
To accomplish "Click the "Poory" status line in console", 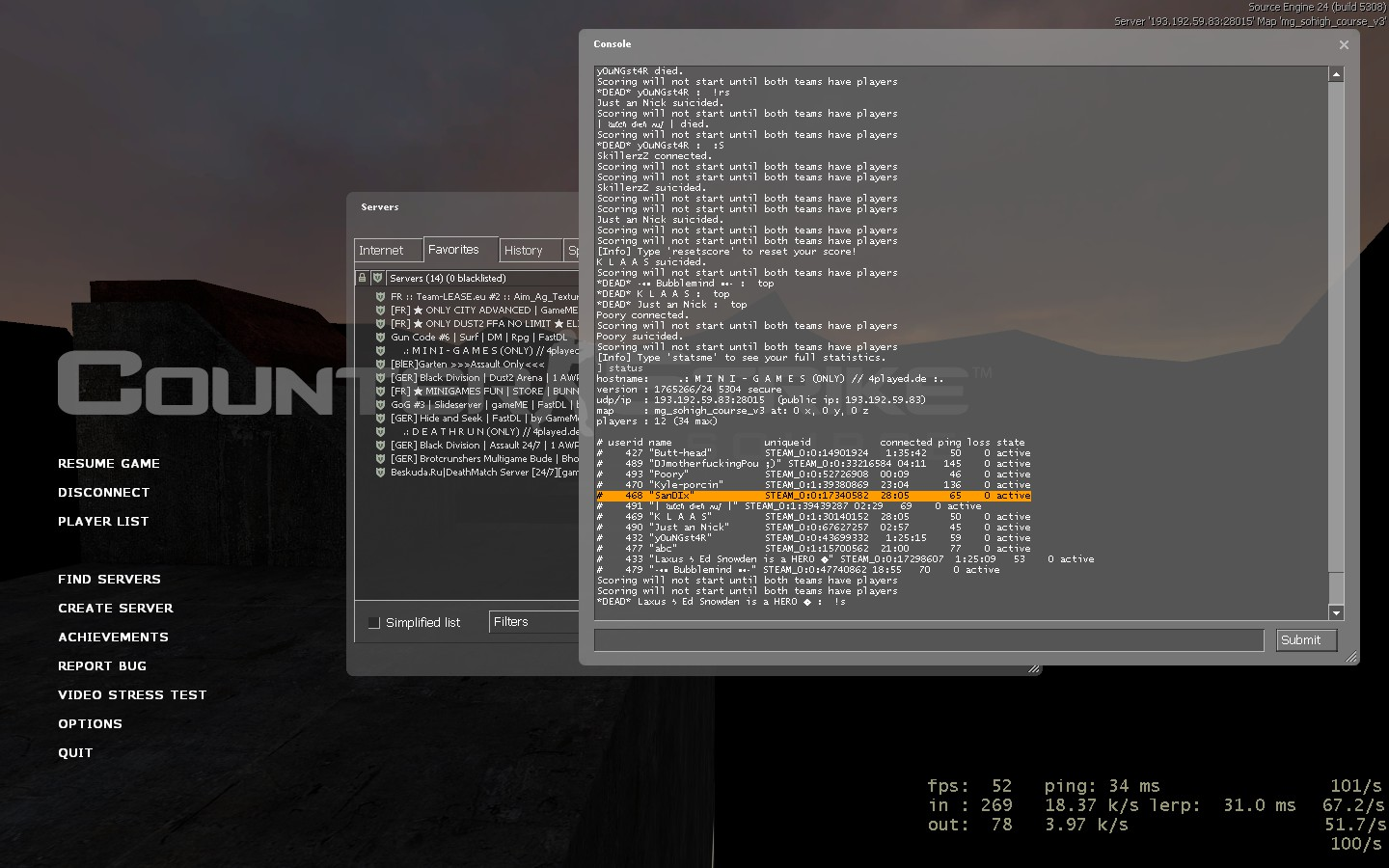I will coord(813,475).
